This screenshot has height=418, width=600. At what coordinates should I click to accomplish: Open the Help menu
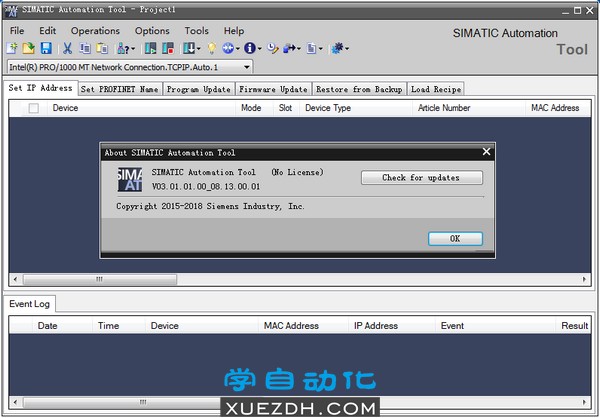(x=234, y=31)
